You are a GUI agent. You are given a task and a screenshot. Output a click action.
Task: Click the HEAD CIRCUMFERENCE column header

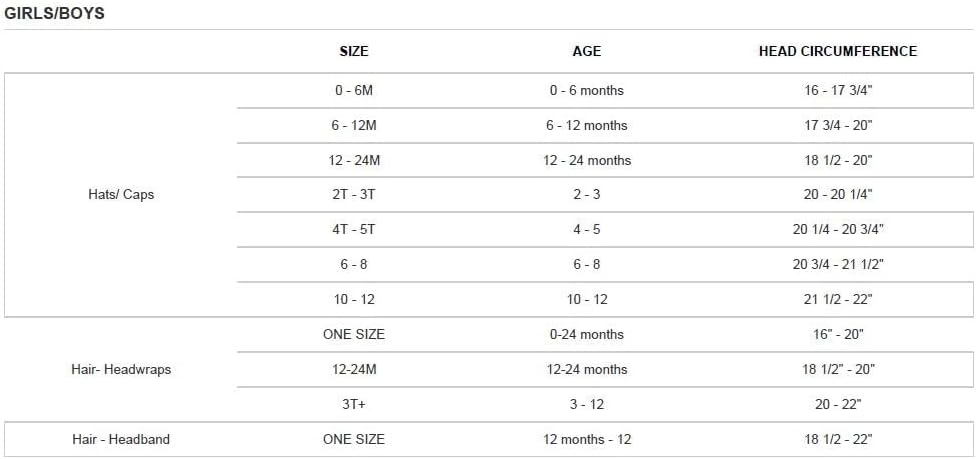coord(838,52)
